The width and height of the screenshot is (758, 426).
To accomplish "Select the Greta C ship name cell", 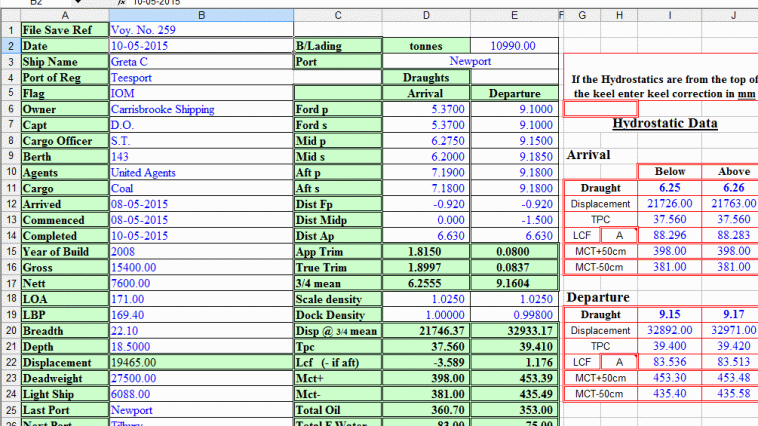I will pos(200,61).
